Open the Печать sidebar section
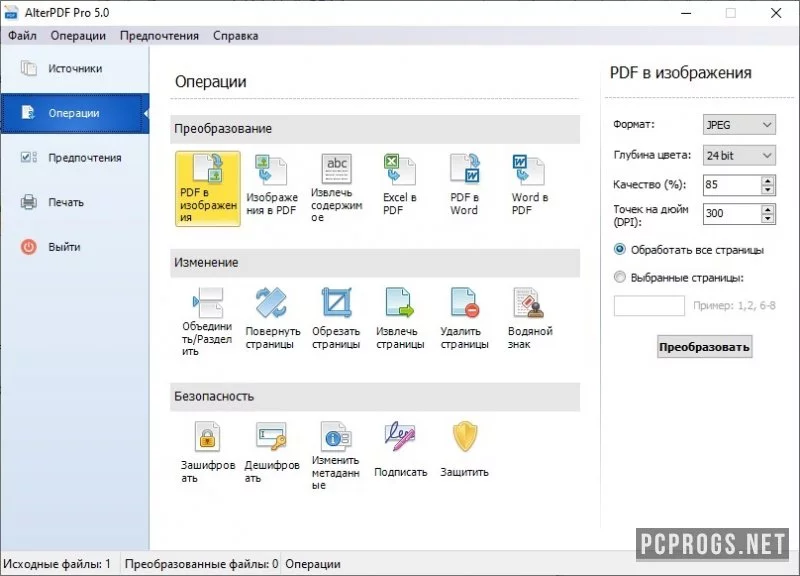Viewport: 800px width, 576px height. click(x=75, y=202)
